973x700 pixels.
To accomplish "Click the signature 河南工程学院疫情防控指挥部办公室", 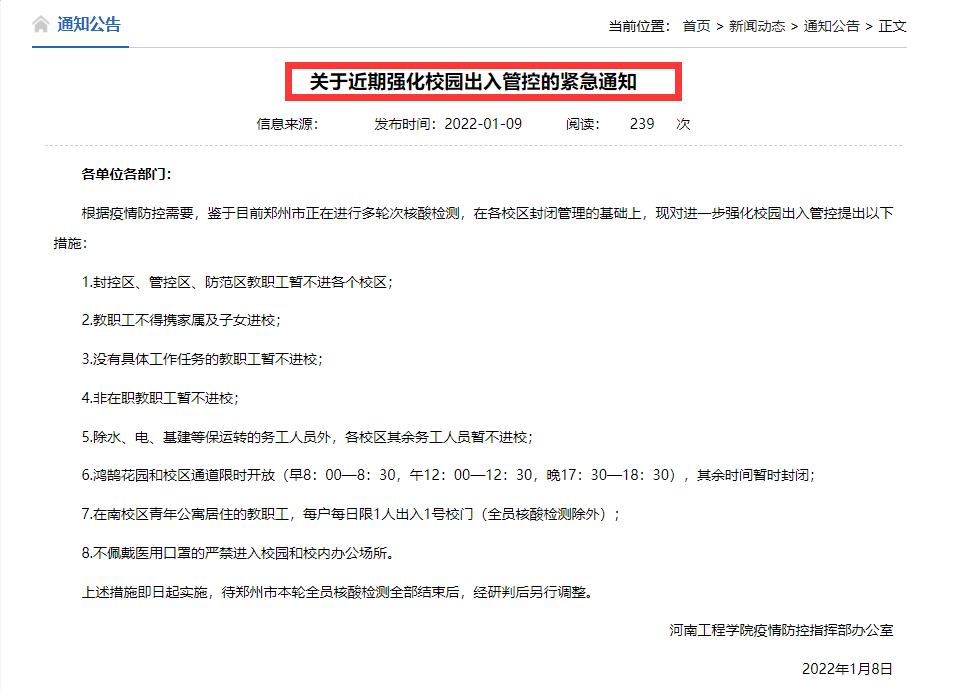I will (781, 630).
